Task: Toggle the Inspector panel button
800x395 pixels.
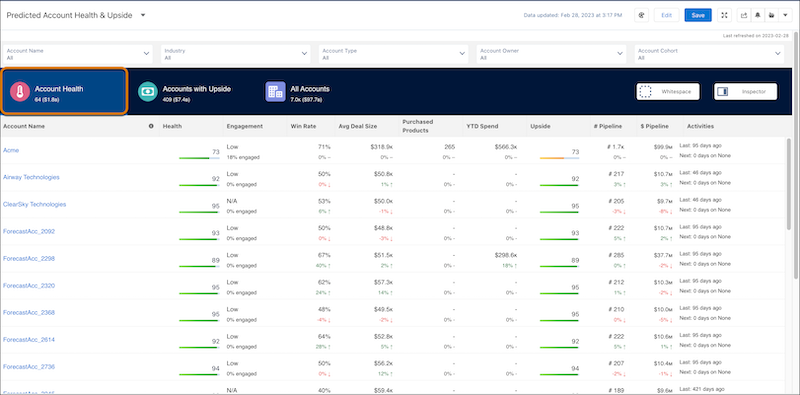Action: (746, 92)
